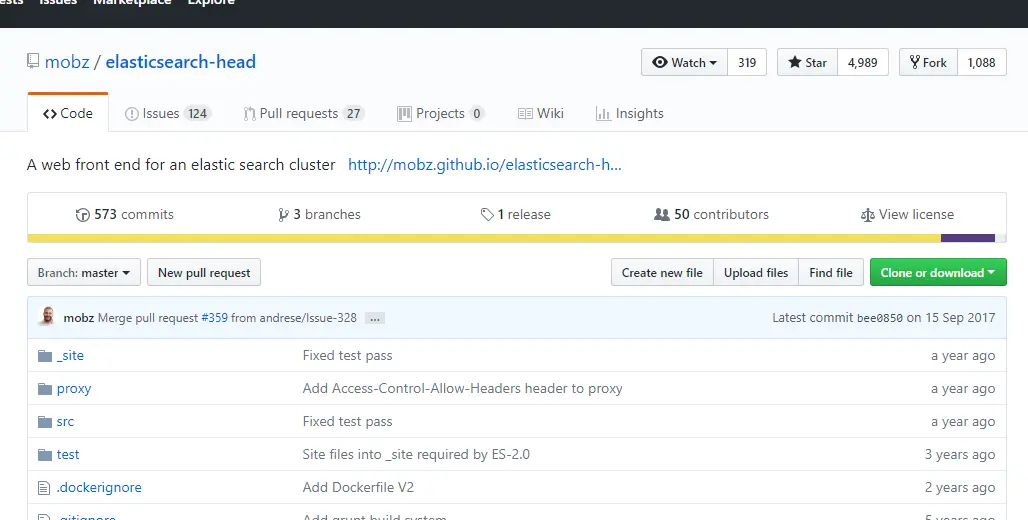The width and height of the screenshot is (1028, 520).
Task: Open pull request #359 link
Action: (x=214, y=318)
